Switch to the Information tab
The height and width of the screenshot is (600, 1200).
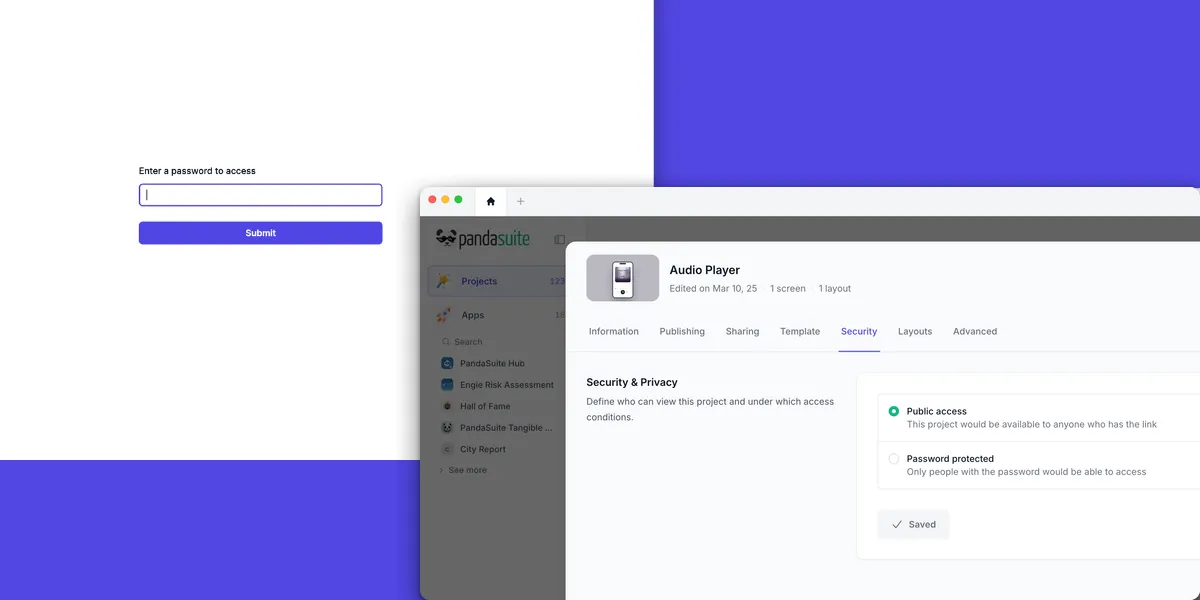coord(613,332)
